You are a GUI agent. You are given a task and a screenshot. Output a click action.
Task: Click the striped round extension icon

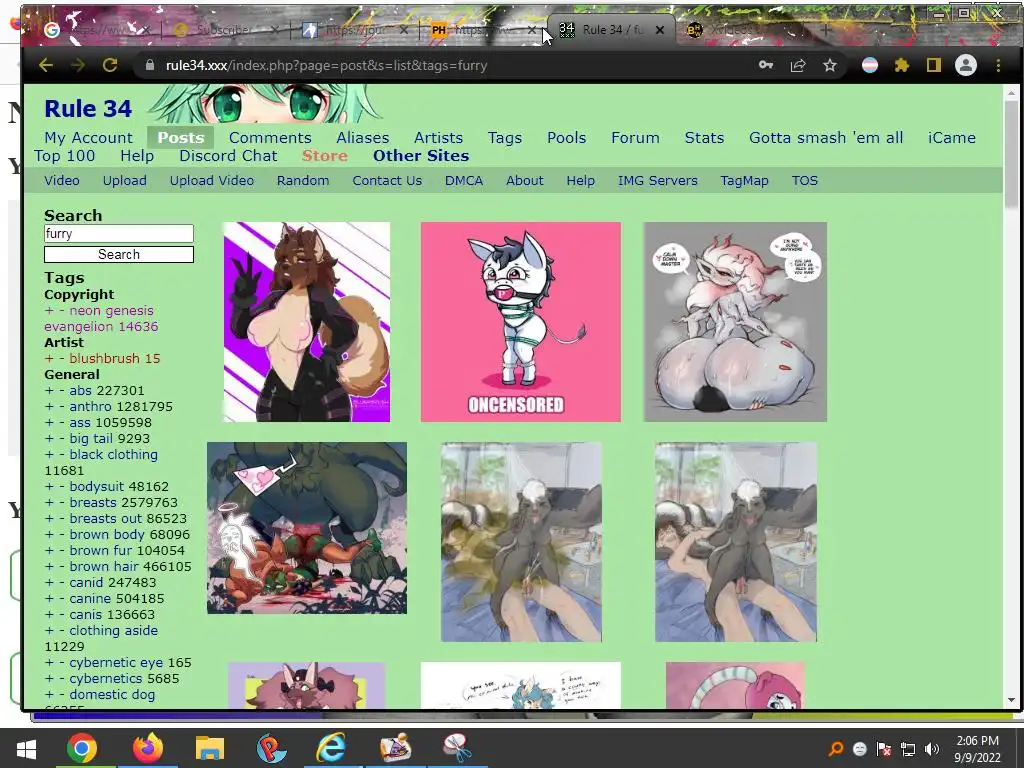click(870, 65)
